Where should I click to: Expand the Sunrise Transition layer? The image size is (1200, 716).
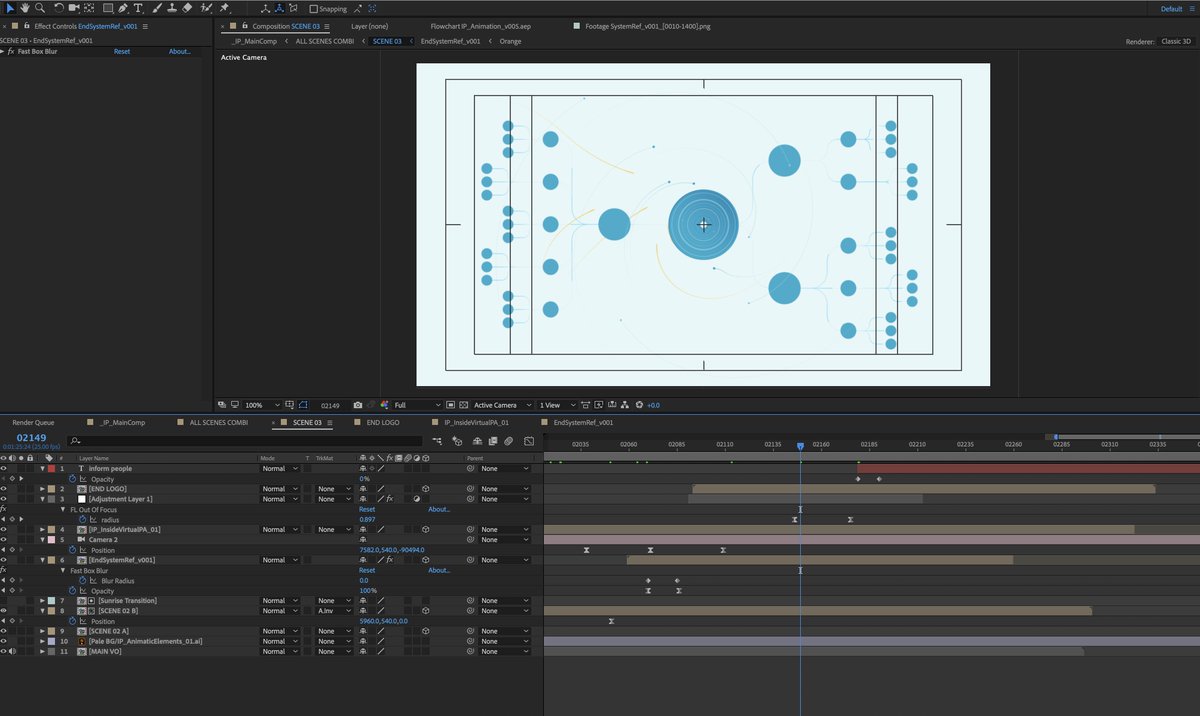point(42,601)
